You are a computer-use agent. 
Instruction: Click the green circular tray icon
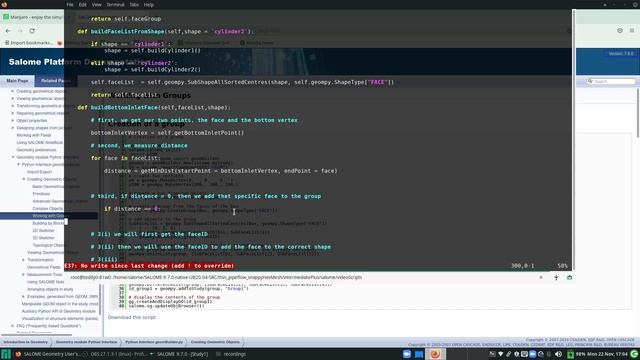634,354
